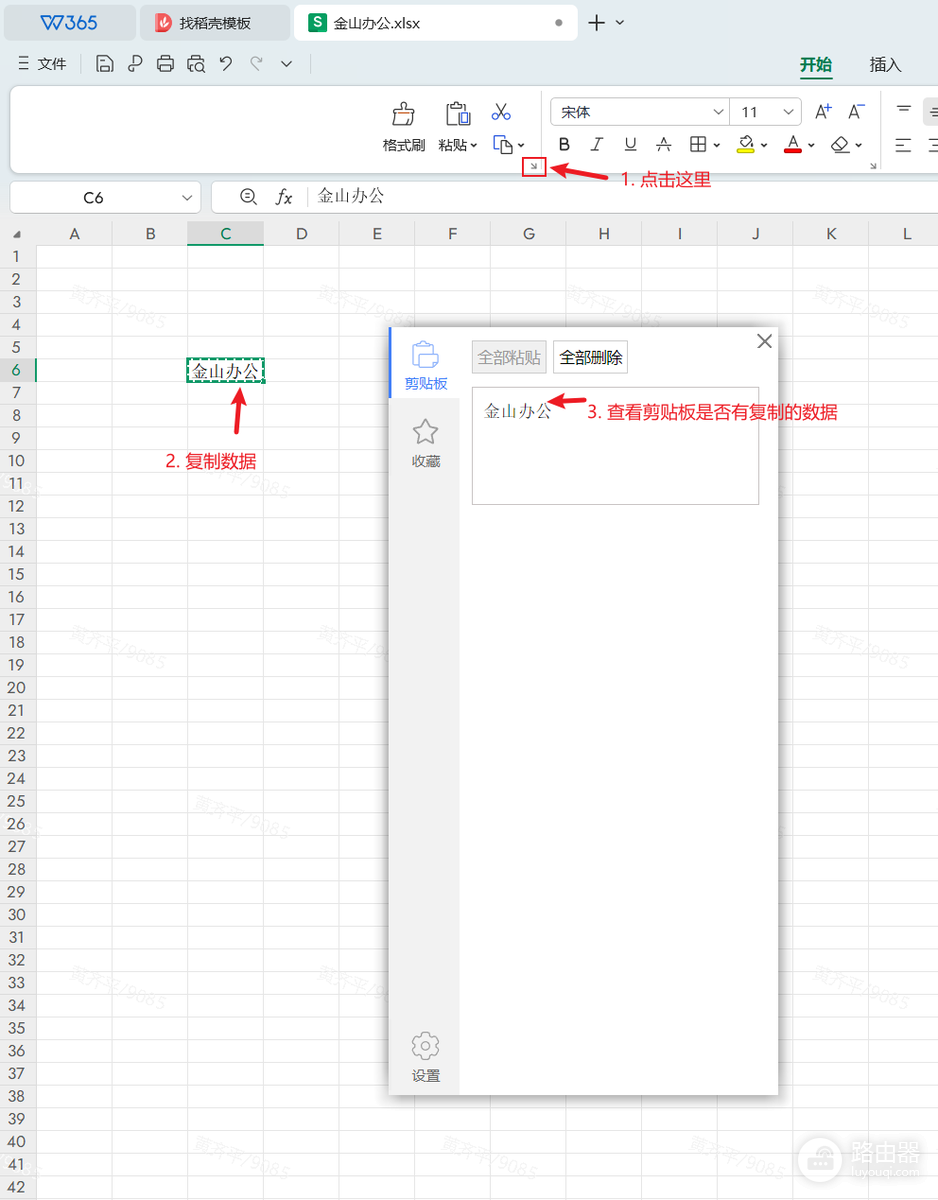Click the Redo arrow icon
The height and width of the screenshot is (1200, 938).
[257, 64]
